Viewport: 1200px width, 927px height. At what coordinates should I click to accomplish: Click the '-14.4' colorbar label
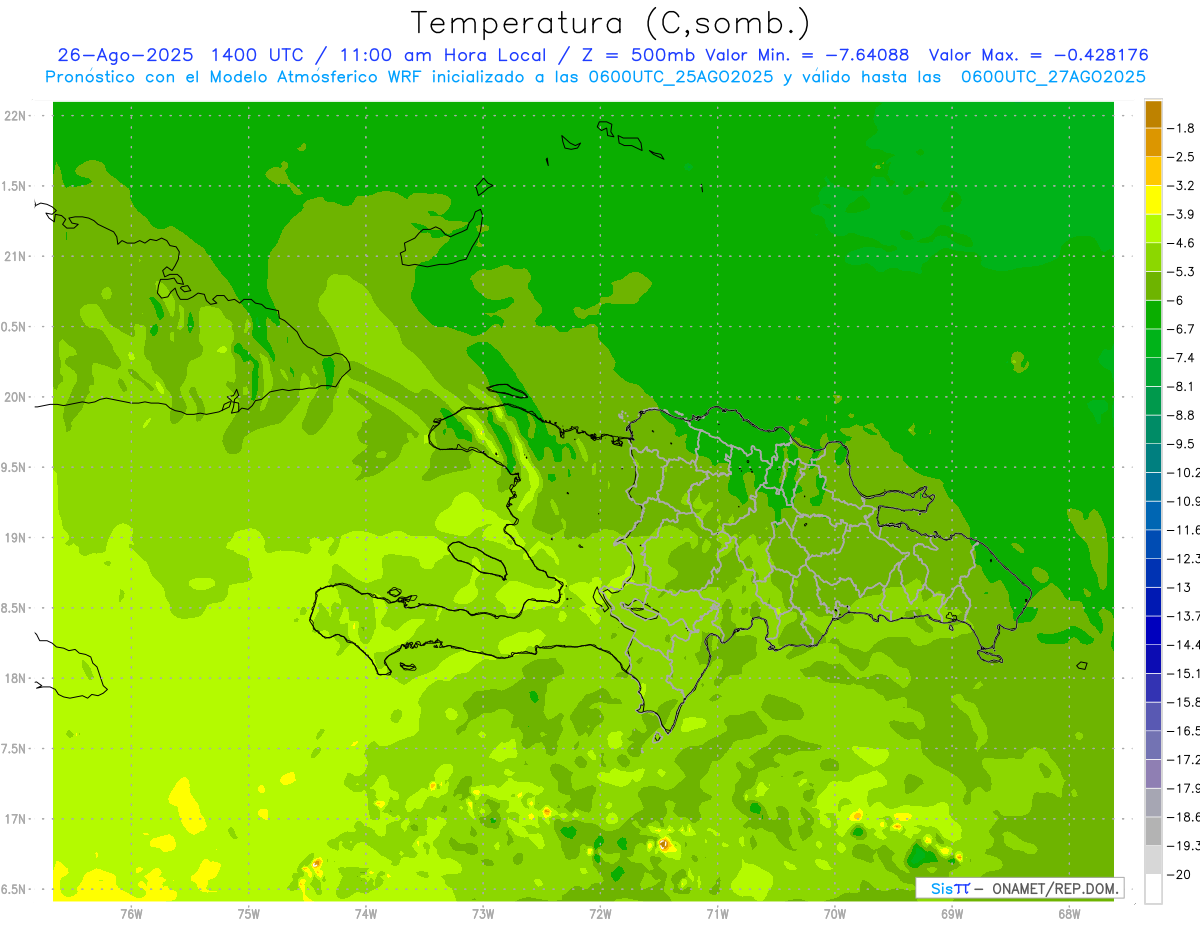(x=1184, y=645)
